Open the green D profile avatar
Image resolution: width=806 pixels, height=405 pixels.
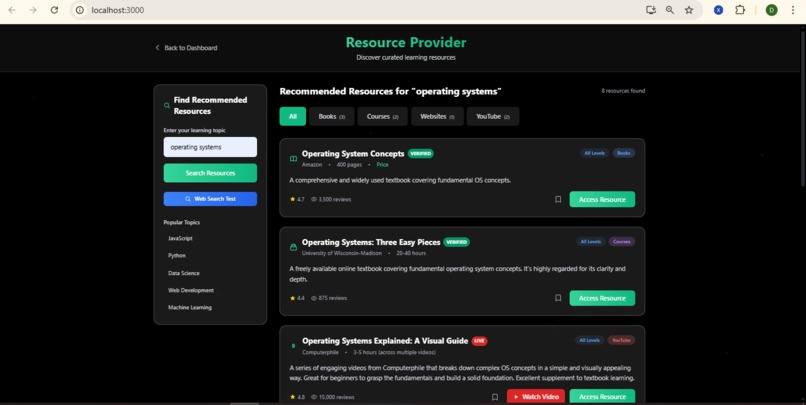[x=771, y=10]
